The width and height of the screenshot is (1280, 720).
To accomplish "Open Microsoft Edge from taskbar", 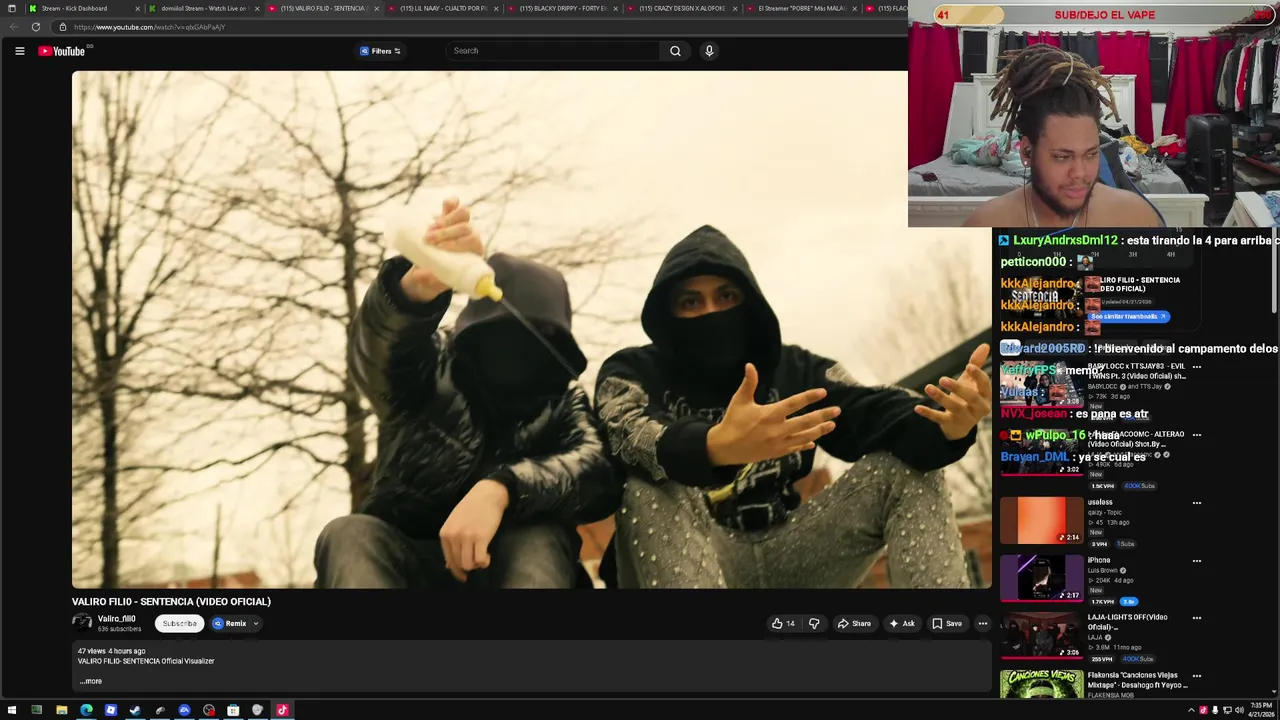I will (86, 710).
